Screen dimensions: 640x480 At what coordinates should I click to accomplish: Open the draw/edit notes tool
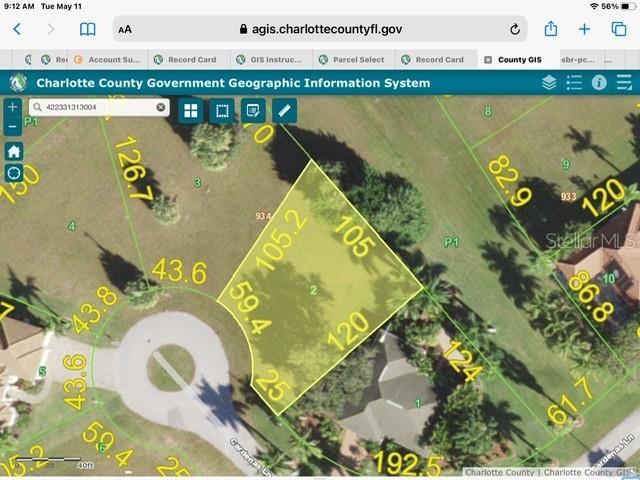pyautogui.click(x=253, y=110)
